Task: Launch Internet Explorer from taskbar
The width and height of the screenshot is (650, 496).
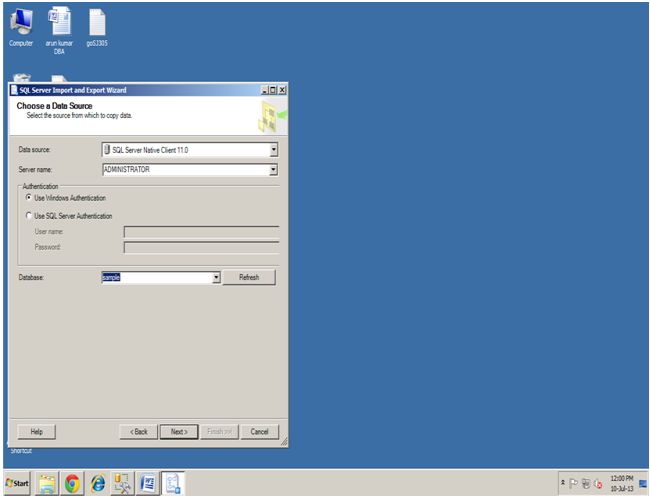Action: click(98, 483)
